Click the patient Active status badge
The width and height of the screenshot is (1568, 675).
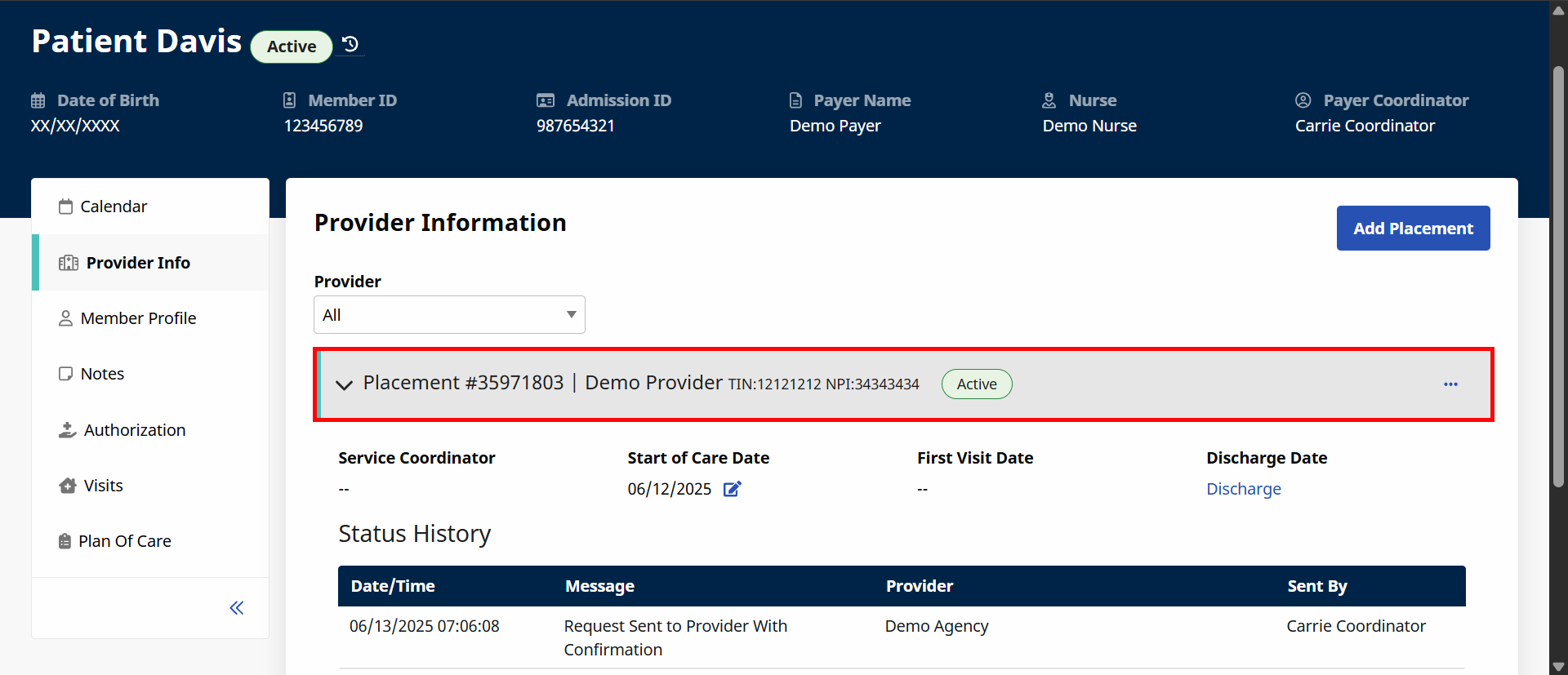(292, 47)
